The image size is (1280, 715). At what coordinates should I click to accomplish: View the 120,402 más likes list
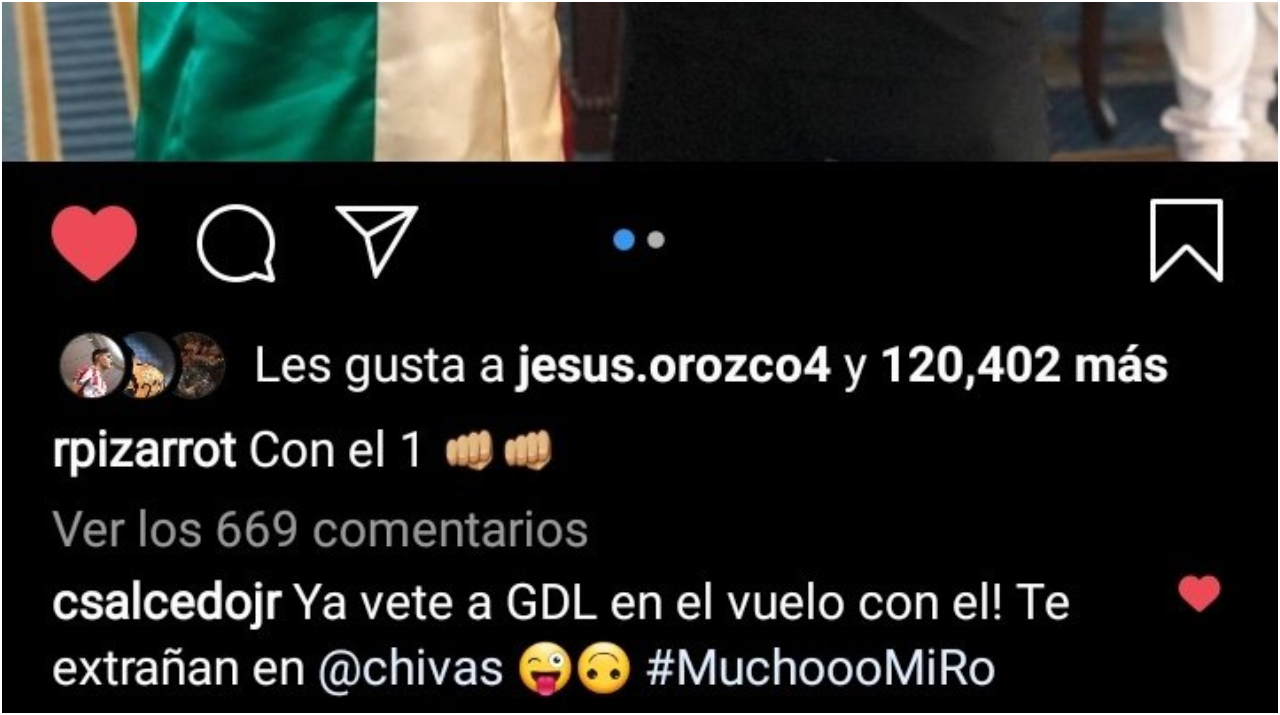(1024, 367)
